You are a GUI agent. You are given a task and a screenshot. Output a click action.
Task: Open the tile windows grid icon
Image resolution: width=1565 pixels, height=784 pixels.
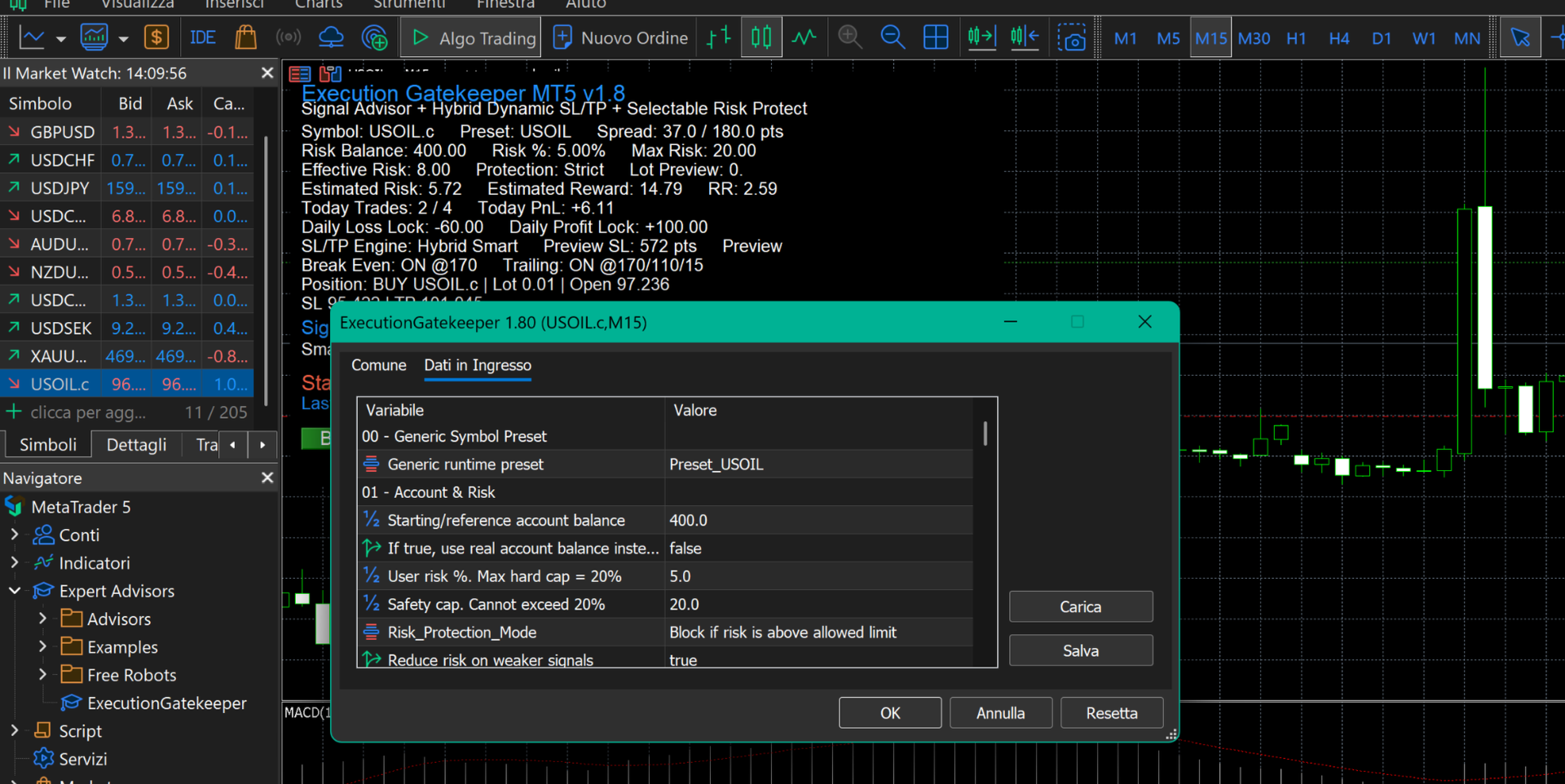(936, 38)
